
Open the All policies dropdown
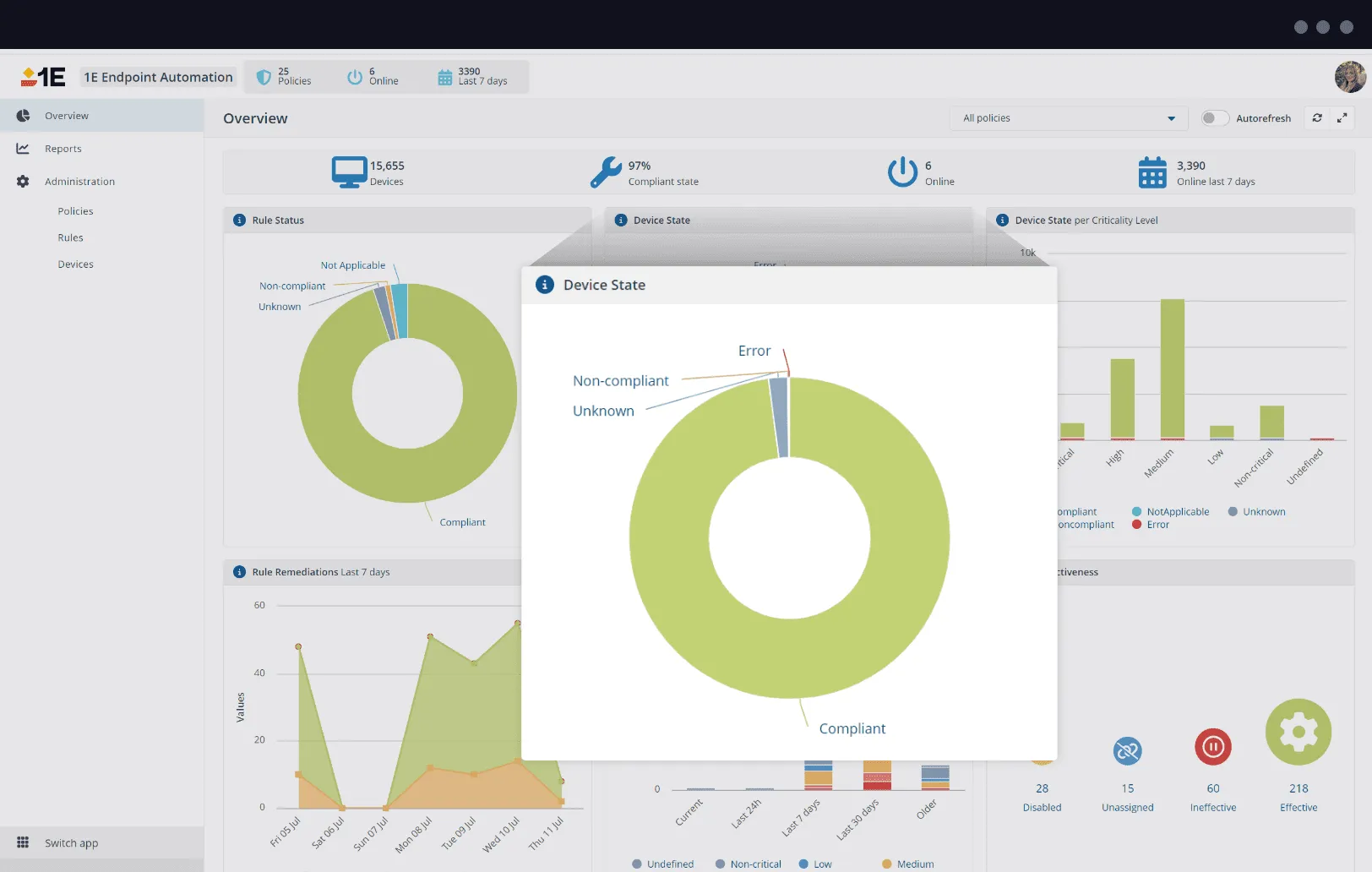pos(1068,118)
